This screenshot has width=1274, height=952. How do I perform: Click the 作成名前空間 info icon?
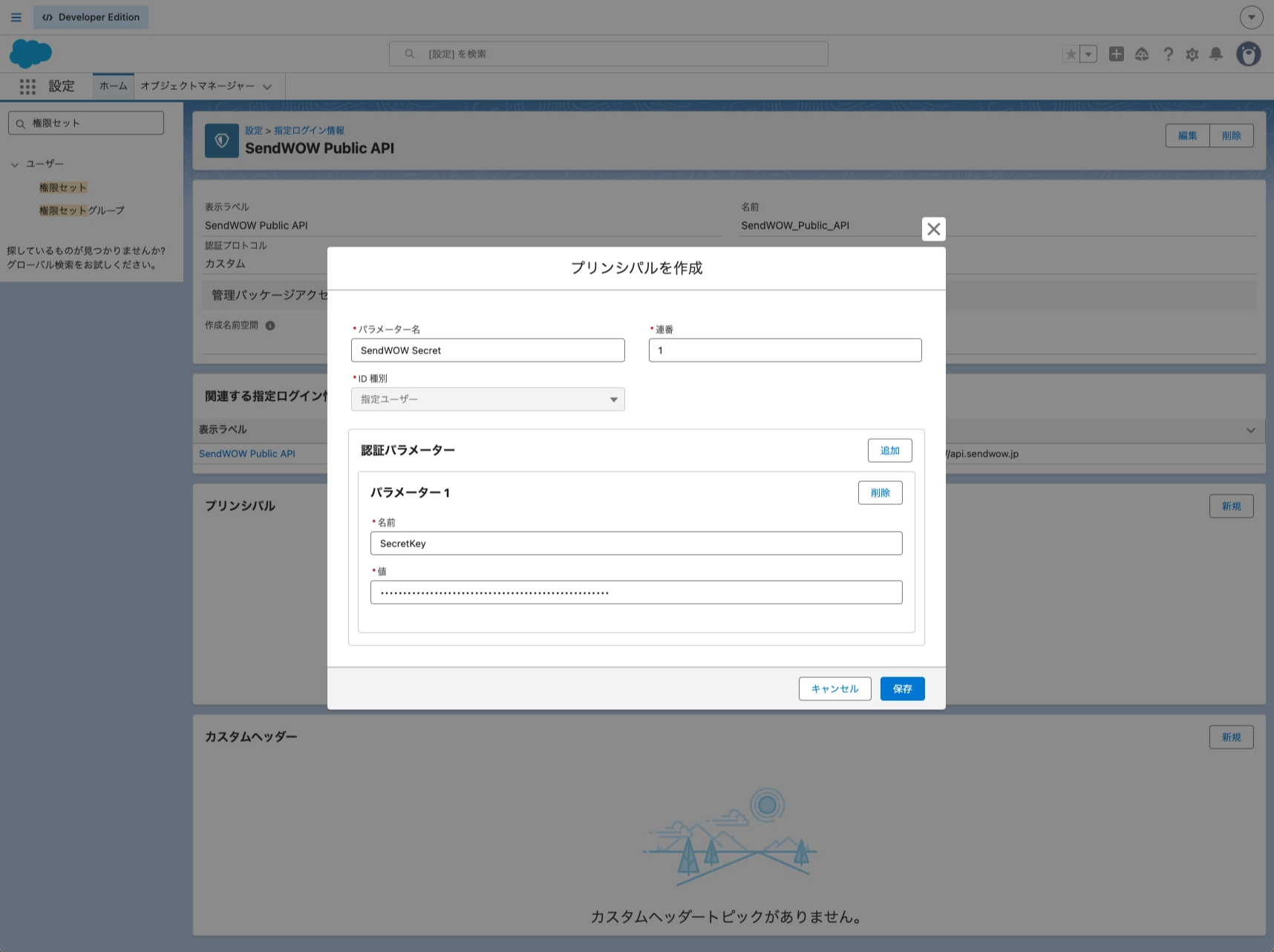[x=270, y=325]
